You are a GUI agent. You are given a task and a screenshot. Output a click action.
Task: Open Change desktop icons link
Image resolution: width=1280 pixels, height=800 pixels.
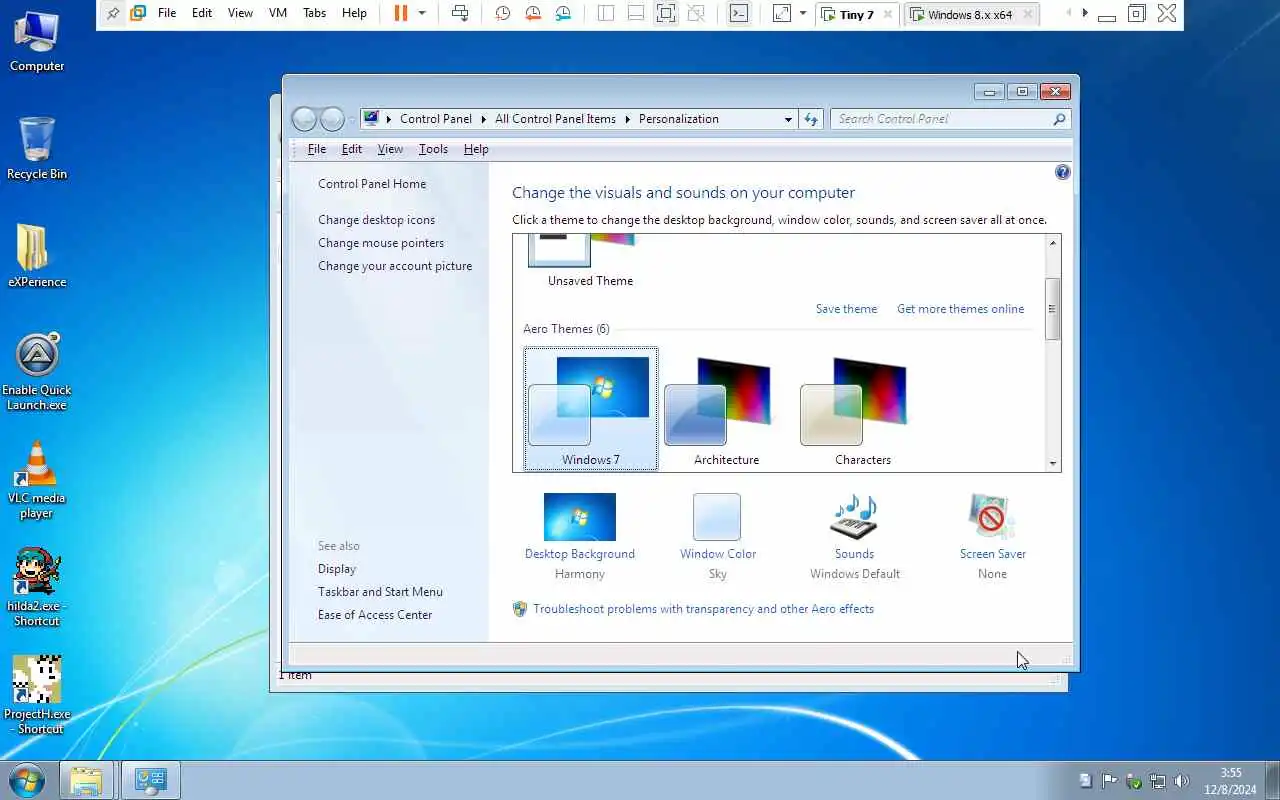tap(376, 220)
